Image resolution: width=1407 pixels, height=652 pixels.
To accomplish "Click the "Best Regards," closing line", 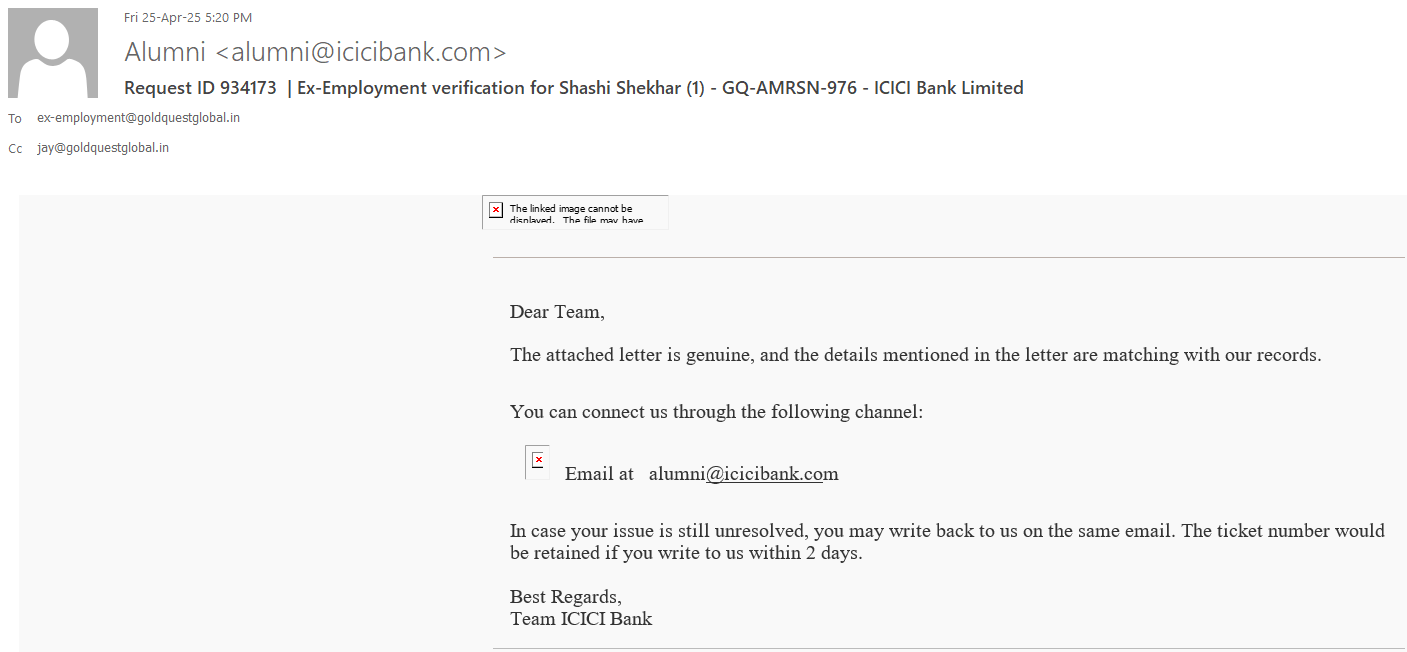I will tap(565, 597).
